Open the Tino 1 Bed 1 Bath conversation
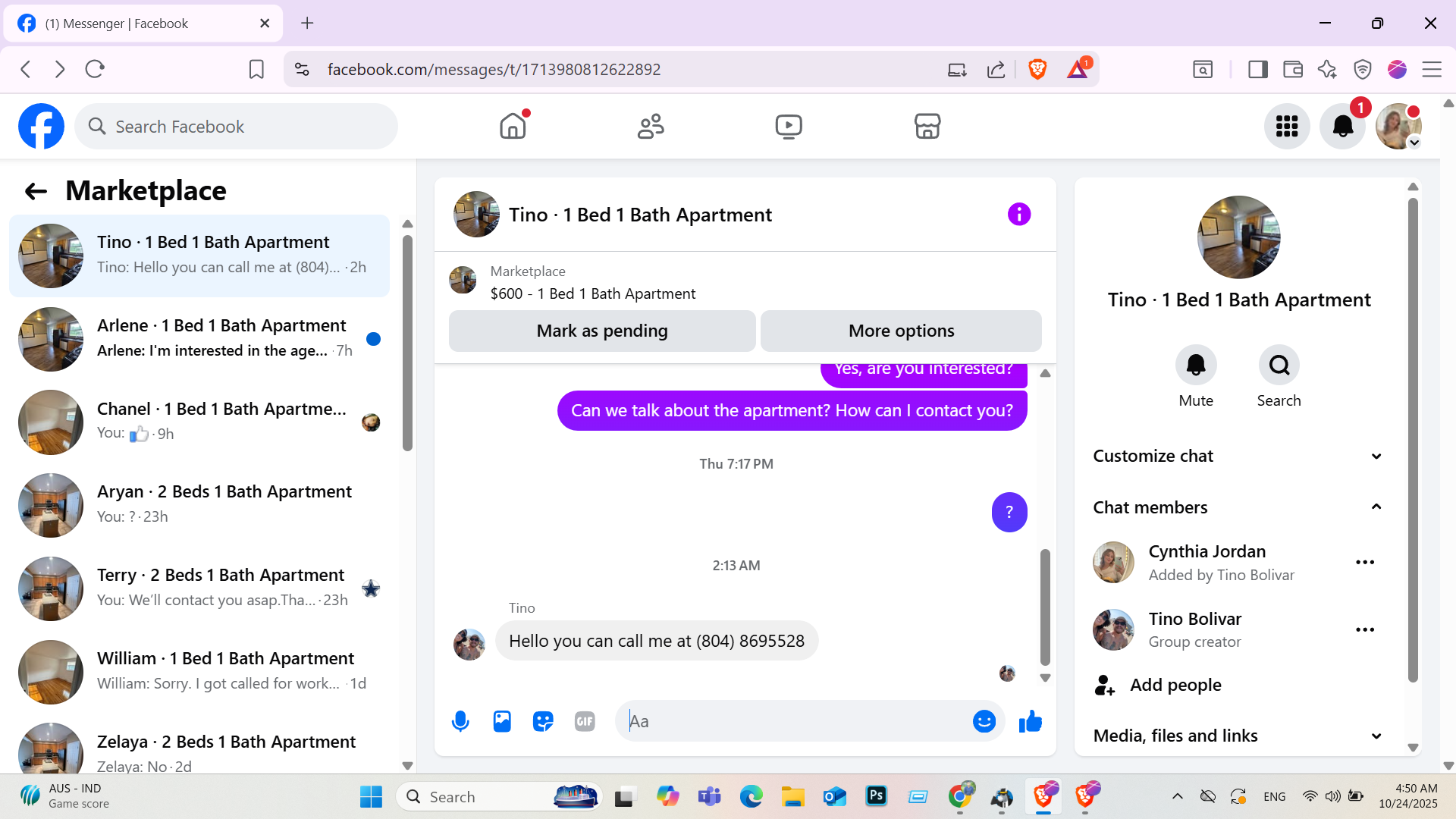Viewport: 1456px width, 819px height. coord(199,256)
